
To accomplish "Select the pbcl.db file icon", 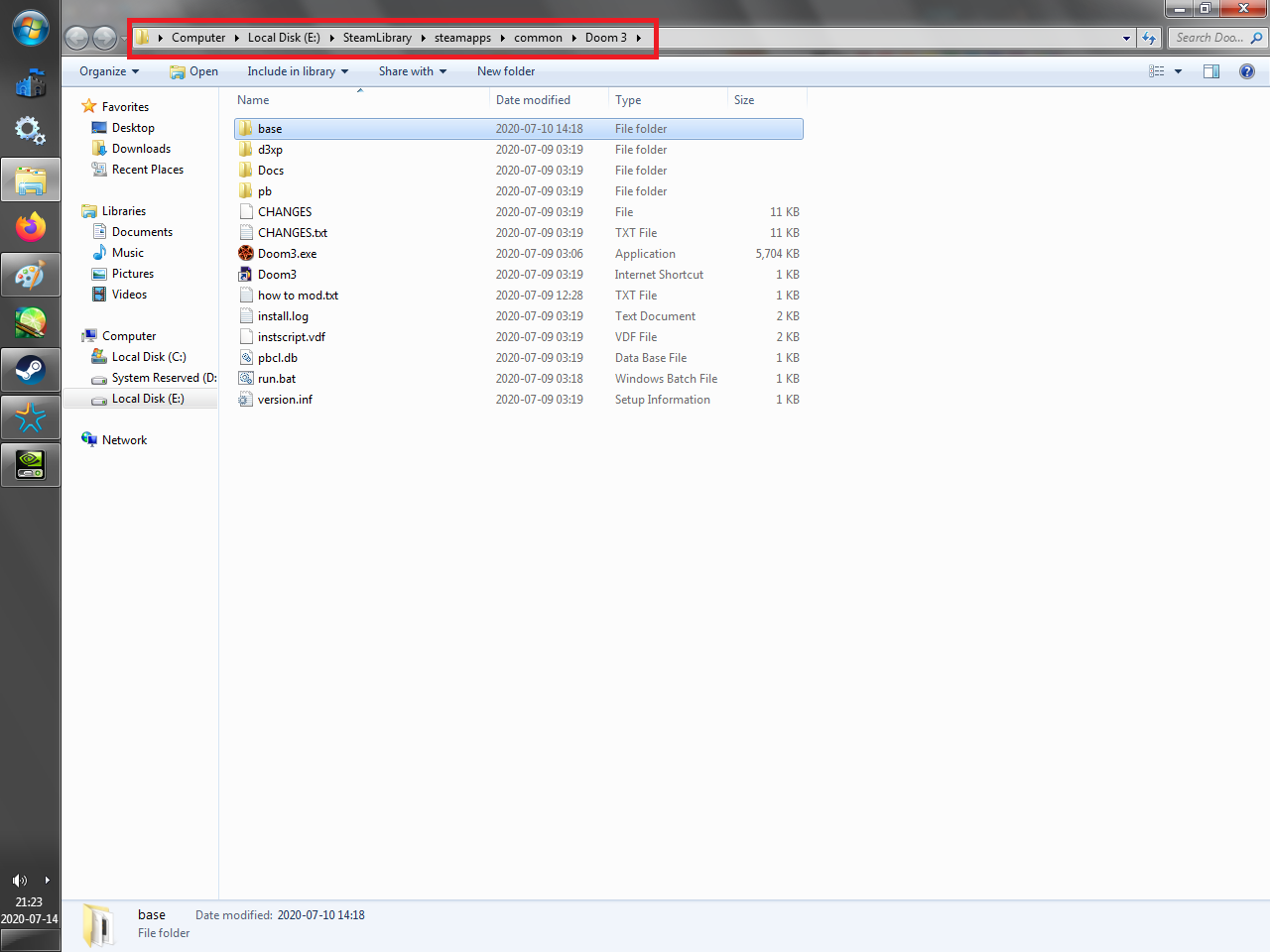I will point(246,358).
